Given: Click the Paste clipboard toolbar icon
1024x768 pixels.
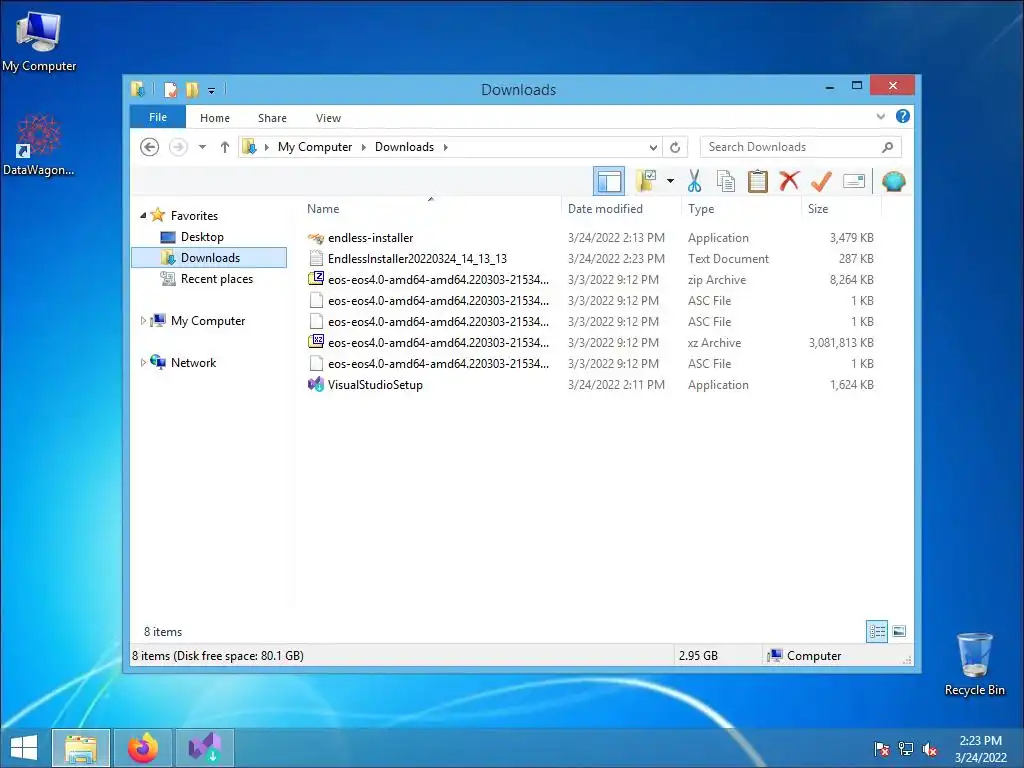Looking at the screenshot, I should (758, 181).
